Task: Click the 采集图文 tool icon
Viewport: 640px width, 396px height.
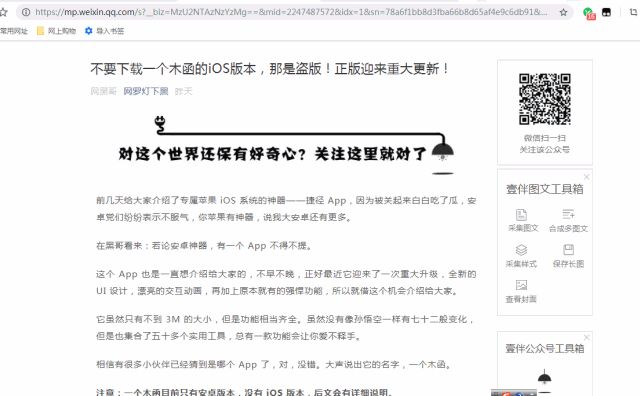Action: [x=521, y=215]
